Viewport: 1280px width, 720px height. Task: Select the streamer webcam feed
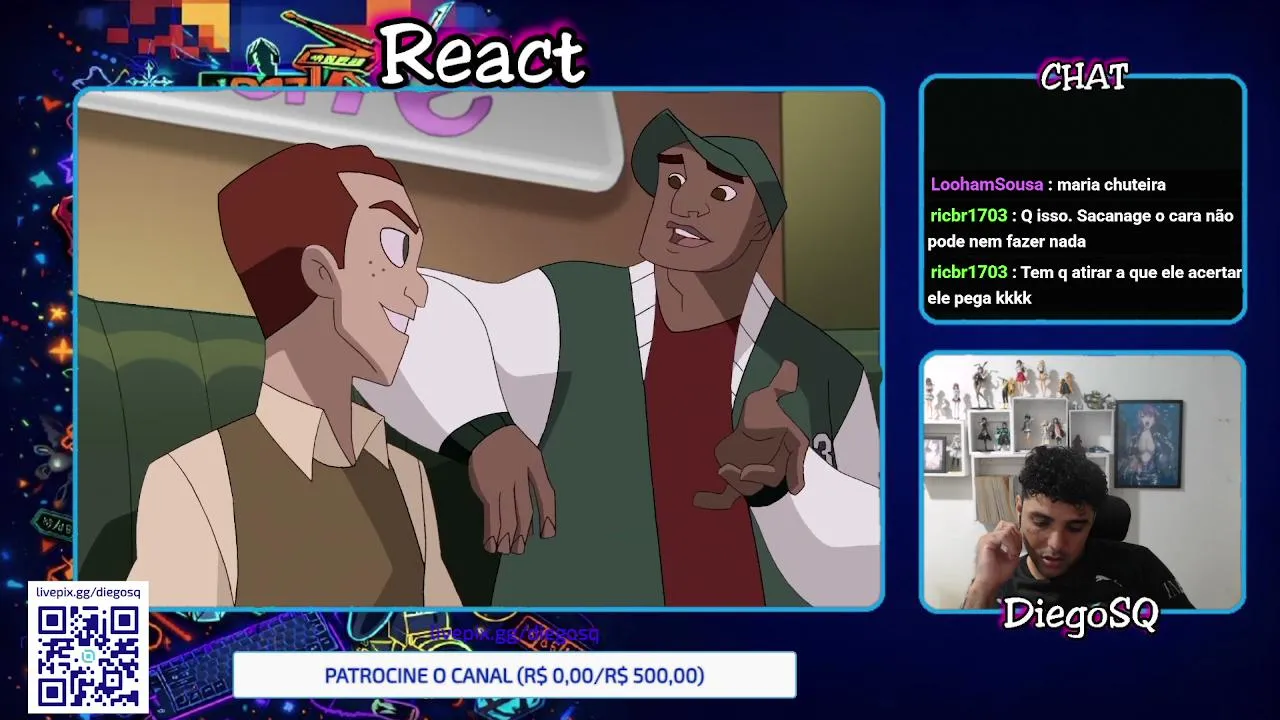coord(1083,481)
